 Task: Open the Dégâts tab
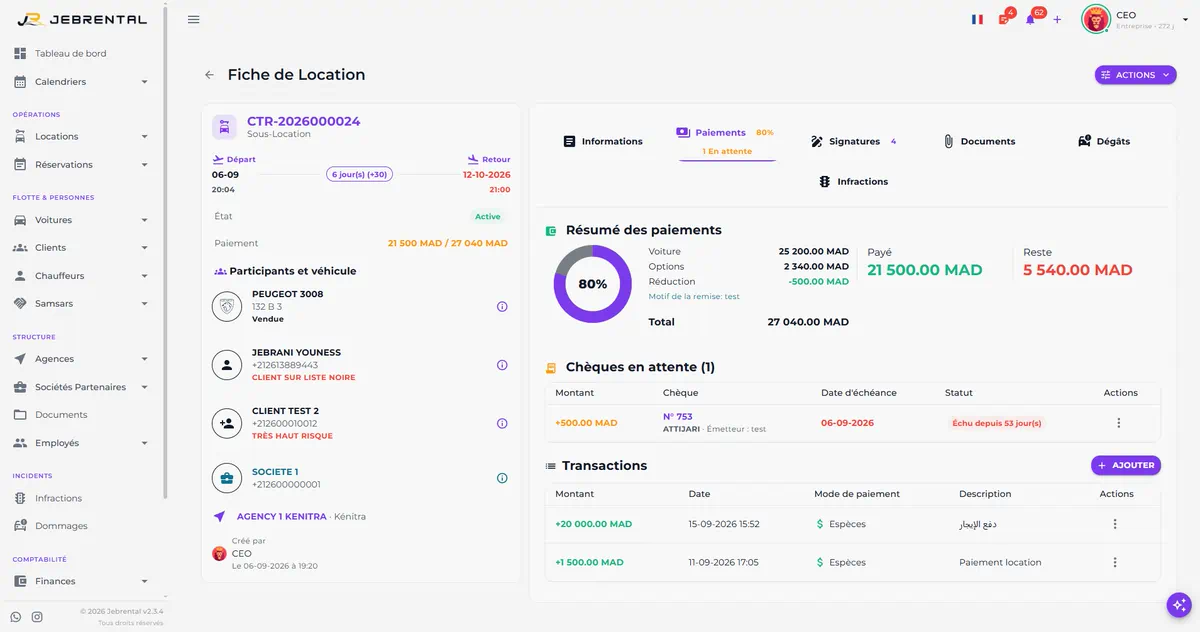pyautogui.click(x=1104, y=142)
